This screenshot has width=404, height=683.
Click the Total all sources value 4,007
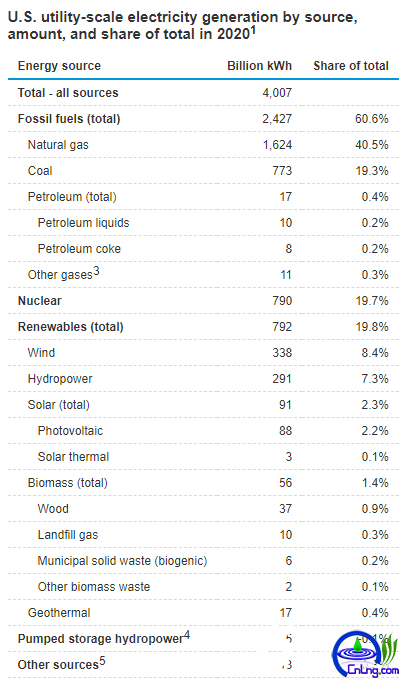coord(277,93)
